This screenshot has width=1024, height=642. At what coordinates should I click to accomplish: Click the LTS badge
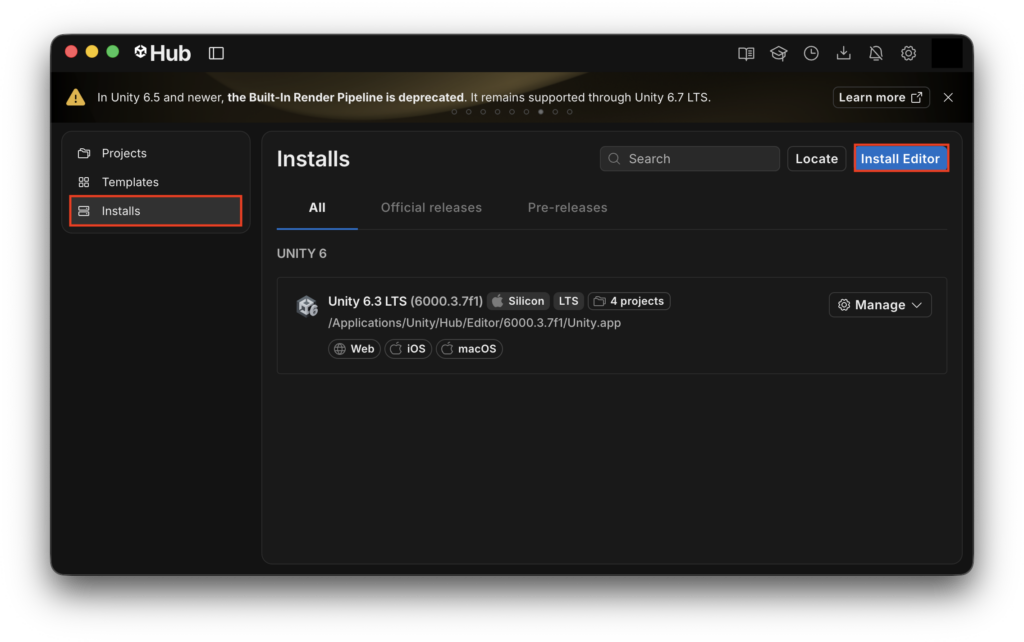pyautogui.click(x=568, y=301)
